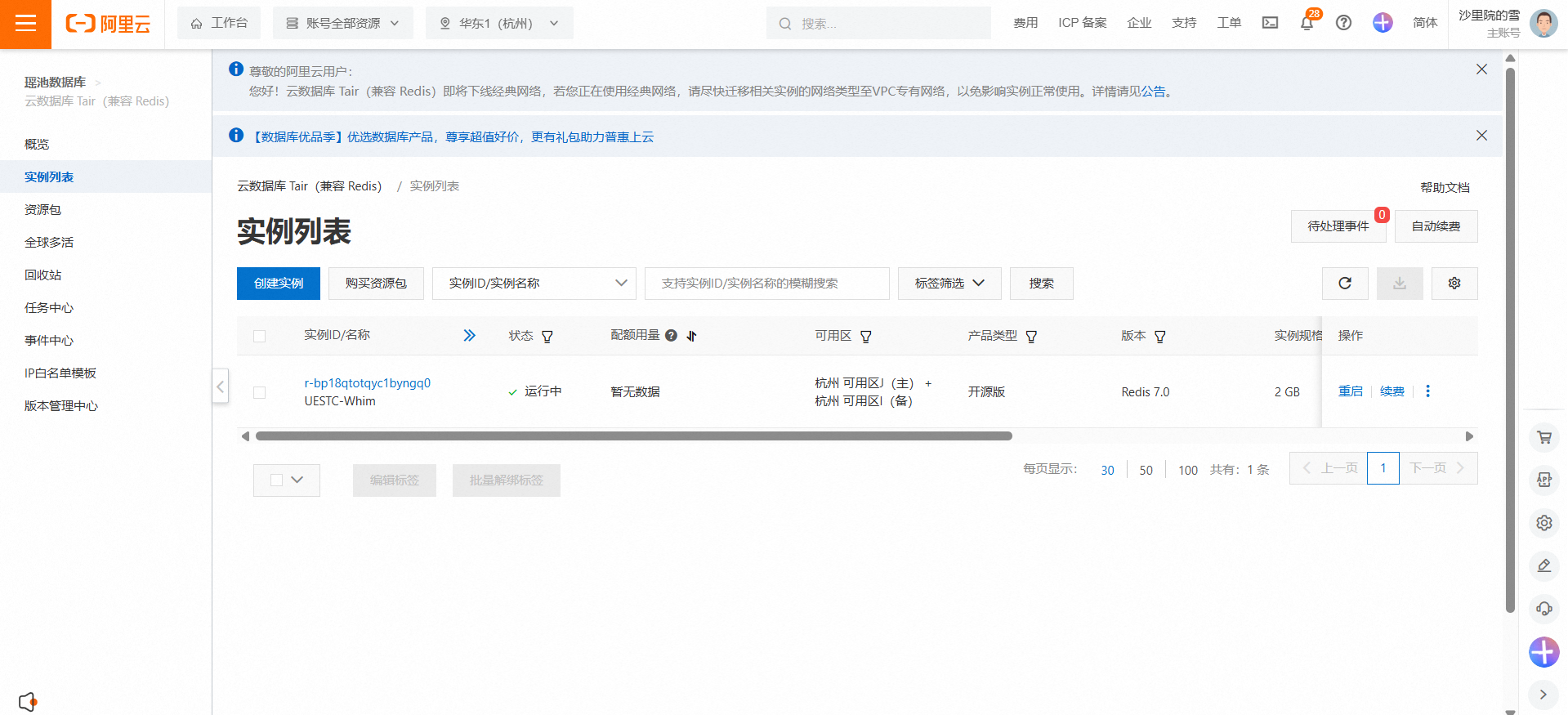Click 重启 action for instance
This screenshot has height=715, width=1568.
(1351, 391)
